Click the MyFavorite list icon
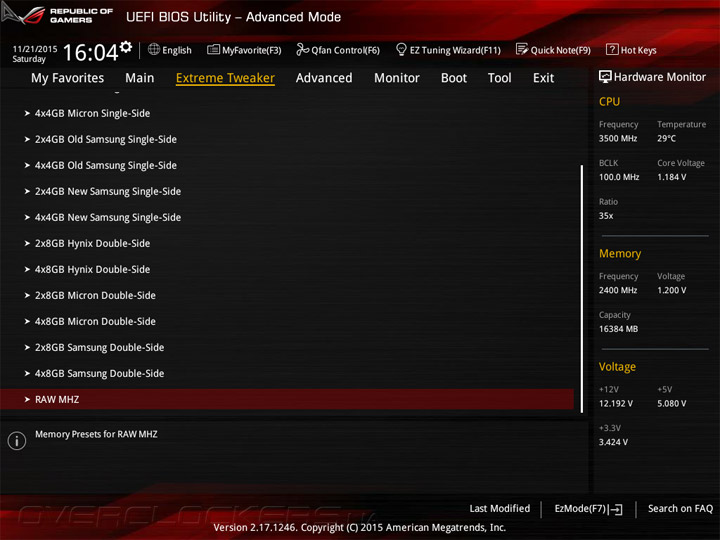Viewport: 720px width, 540px height. pyautogui.click(x=214, y=50)
